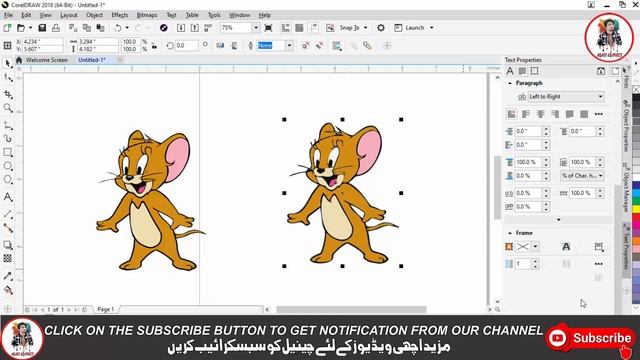Click yellow swatch in color palette
The image size is (640, 360).
[636, 209]
